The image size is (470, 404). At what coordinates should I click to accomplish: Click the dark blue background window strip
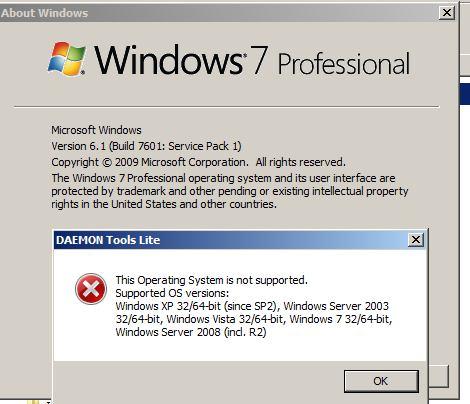465,94
